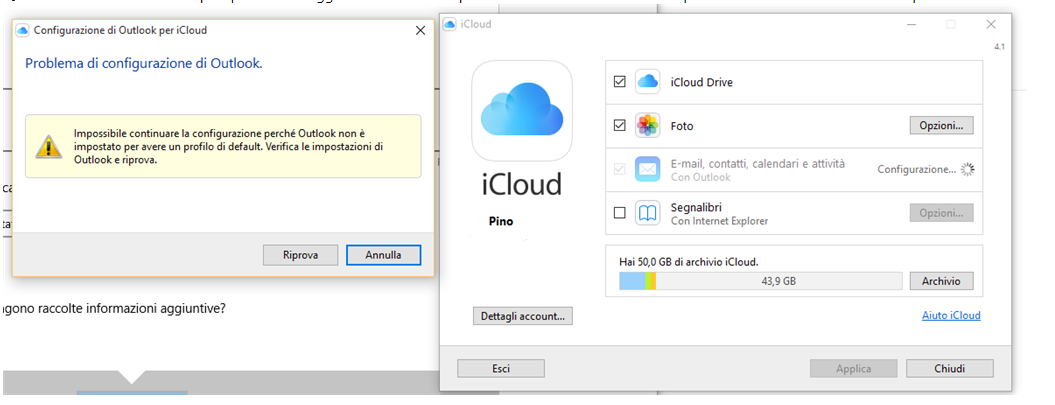Image resolution: width=1055 pixels, height=405 pixels.
Task: Click the Chiudi button
Action: 949,369
